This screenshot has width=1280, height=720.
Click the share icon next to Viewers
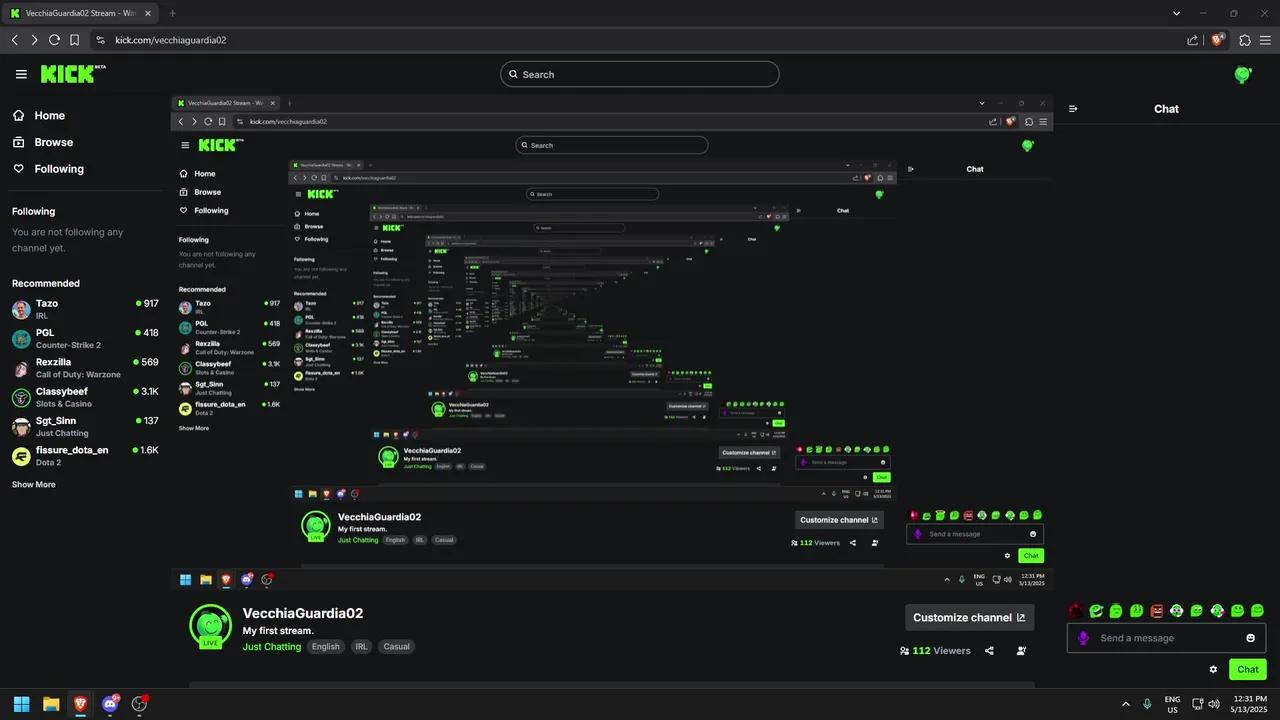[x=989, y=651]
